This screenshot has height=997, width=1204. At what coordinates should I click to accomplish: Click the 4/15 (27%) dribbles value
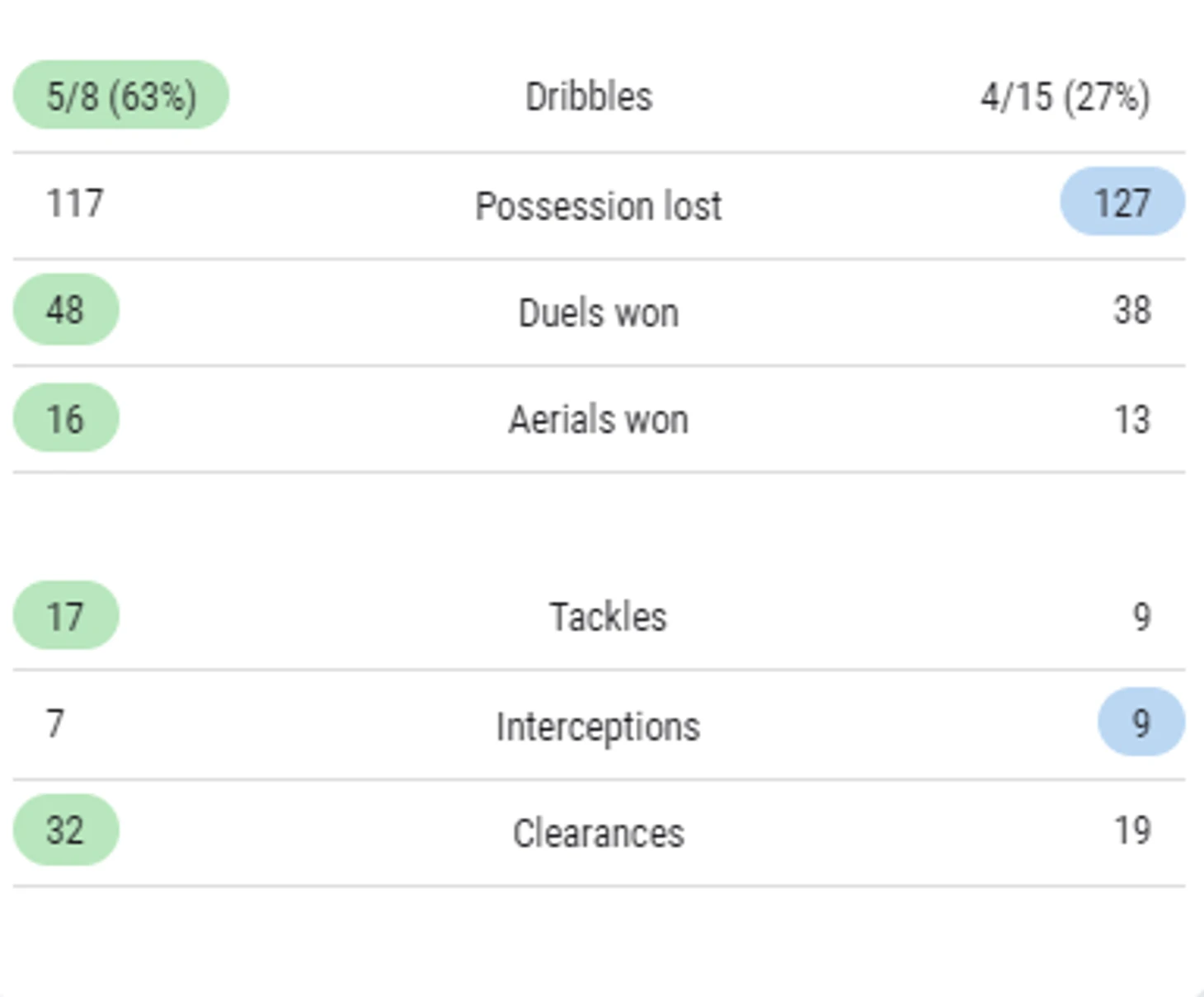pos(1065,96)
